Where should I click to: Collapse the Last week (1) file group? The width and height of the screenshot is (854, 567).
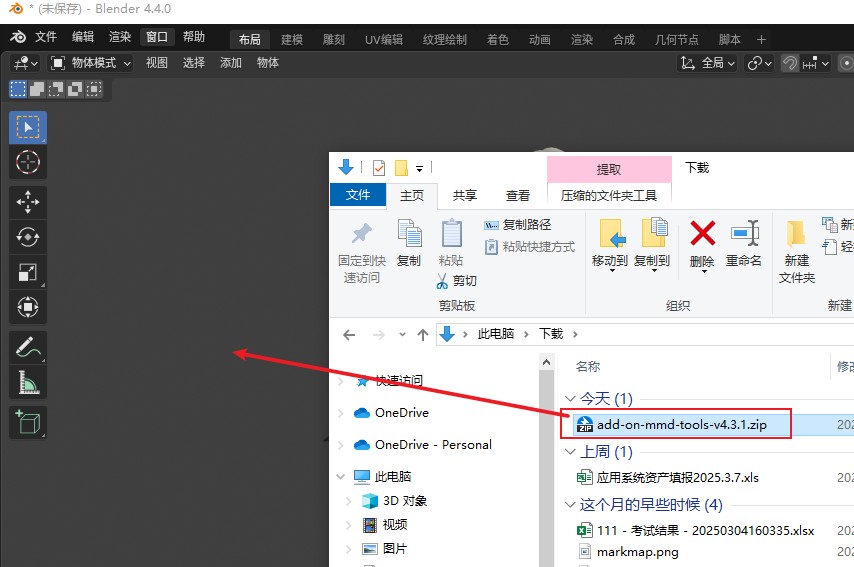(570, 452)
